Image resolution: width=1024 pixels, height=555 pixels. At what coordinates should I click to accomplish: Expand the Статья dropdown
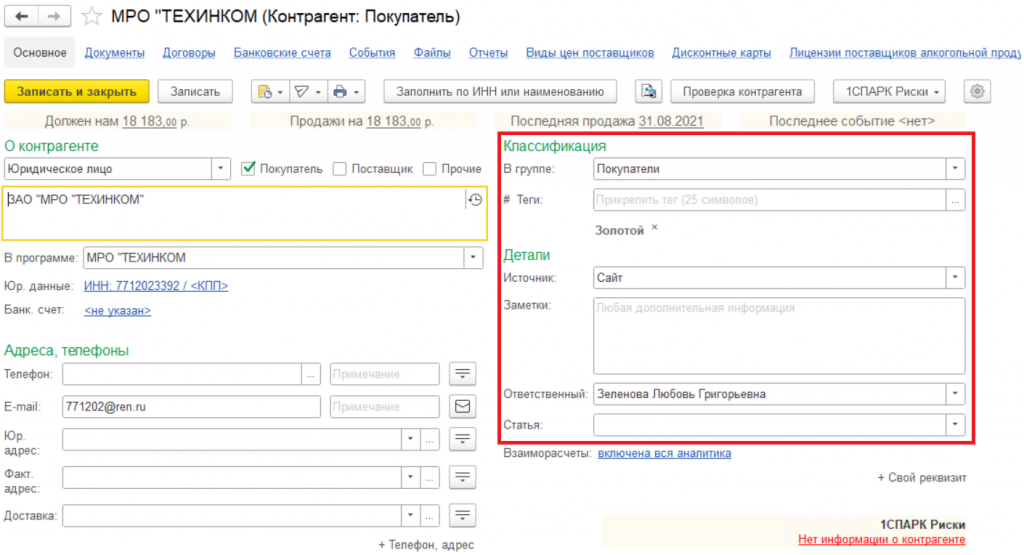[x=955, y=424]
